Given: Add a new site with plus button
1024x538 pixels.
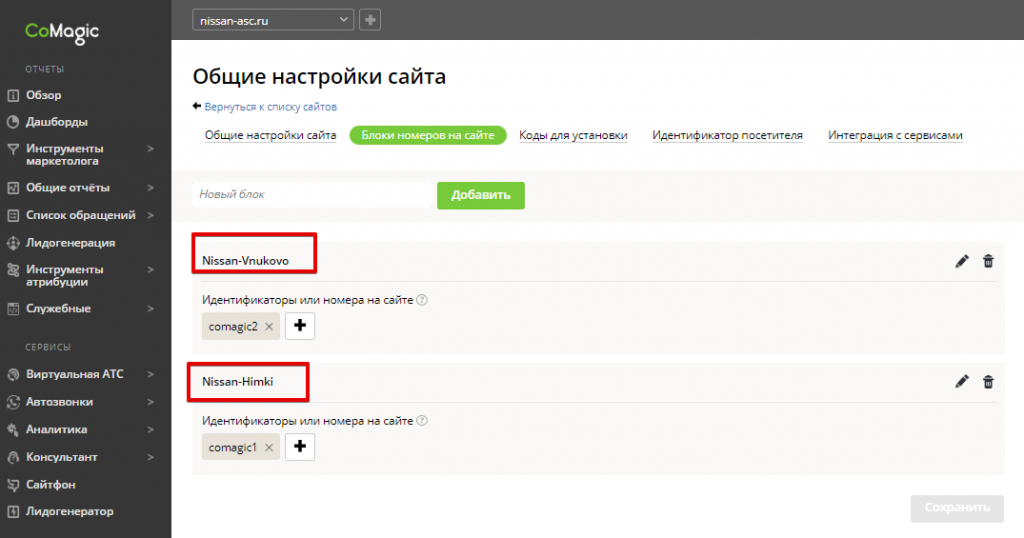Looking at the screenshot, I should click(370, 20).
